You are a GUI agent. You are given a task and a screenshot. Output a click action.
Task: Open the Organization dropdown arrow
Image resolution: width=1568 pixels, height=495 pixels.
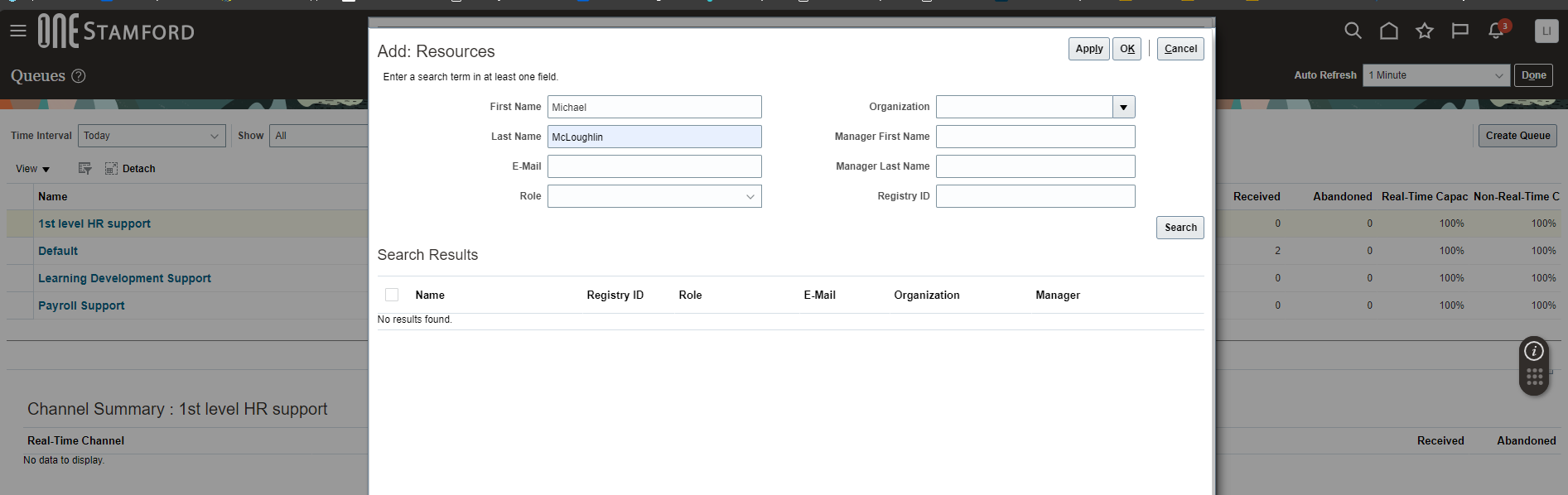(x=1124, y=107)
